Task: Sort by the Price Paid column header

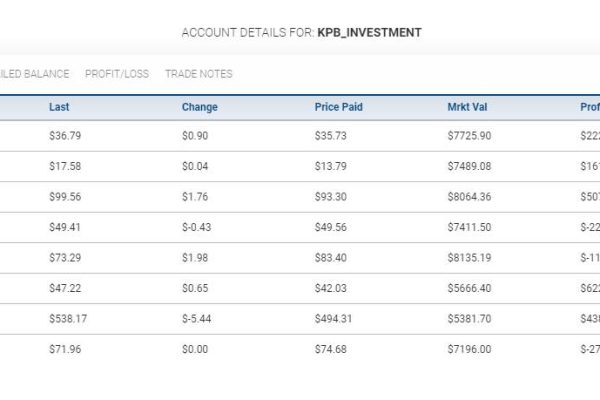Action: tap(339, 107)
